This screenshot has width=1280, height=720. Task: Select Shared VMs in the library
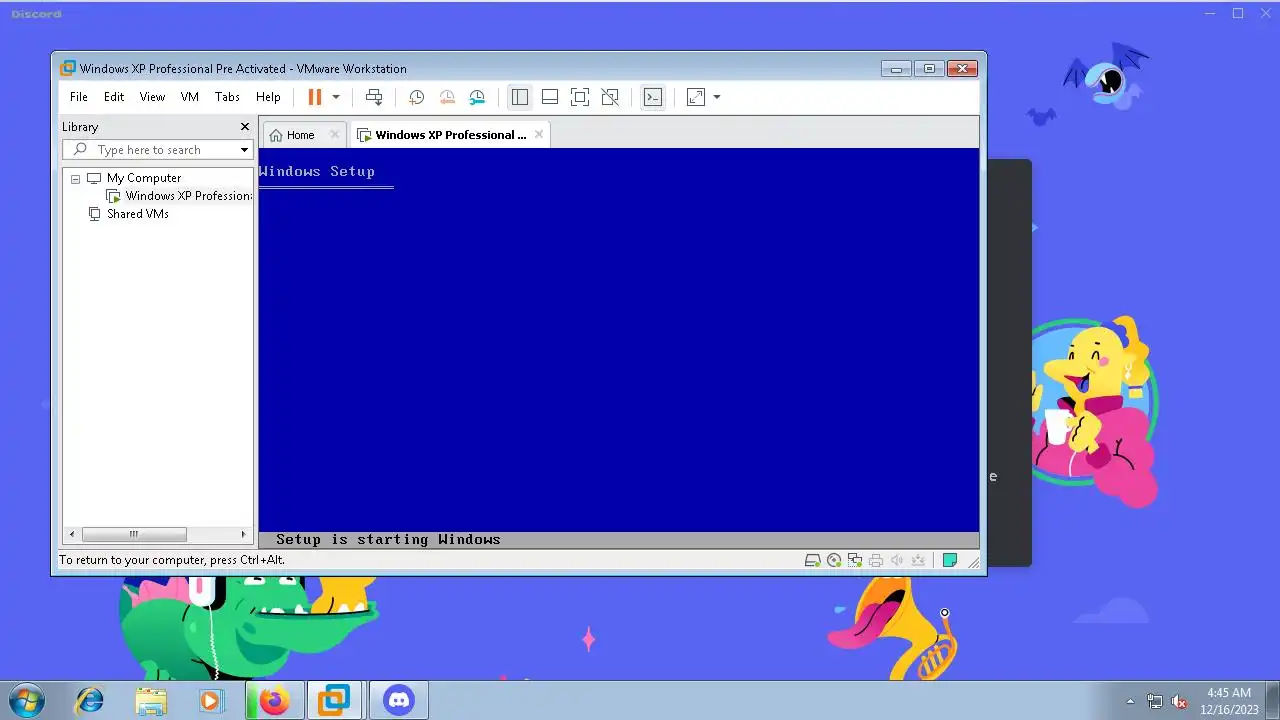pos(137,214)
